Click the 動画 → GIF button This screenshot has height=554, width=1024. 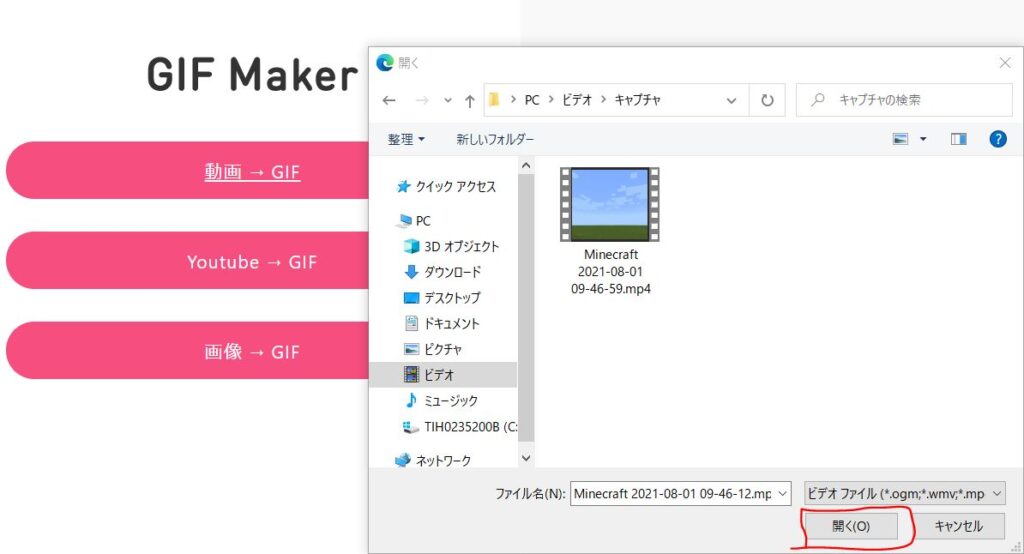point(188,171)
